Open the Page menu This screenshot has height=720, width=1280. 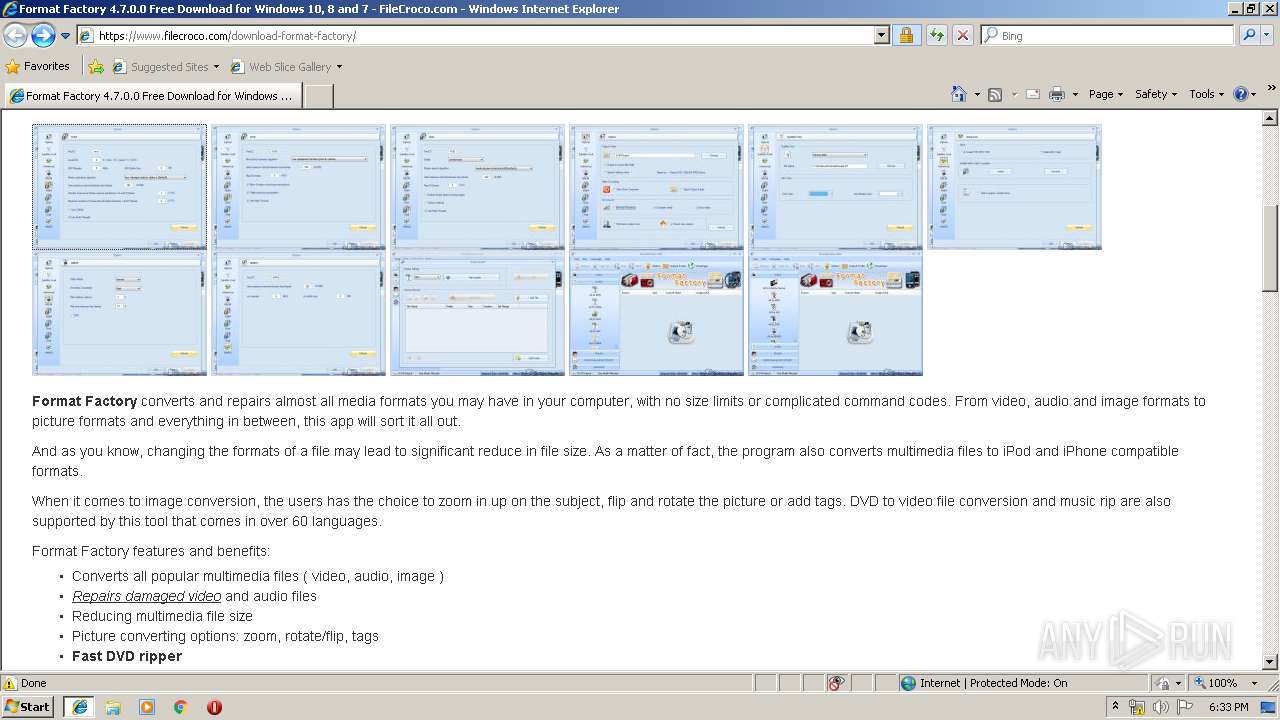[x=1105, y=94]
